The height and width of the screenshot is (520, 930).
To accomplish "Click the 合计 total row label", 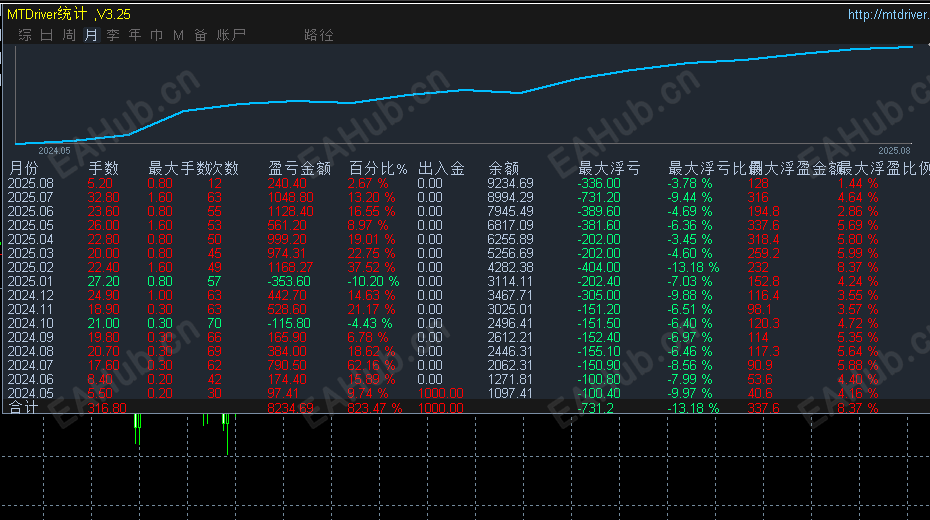I will [x=24, y=407].
